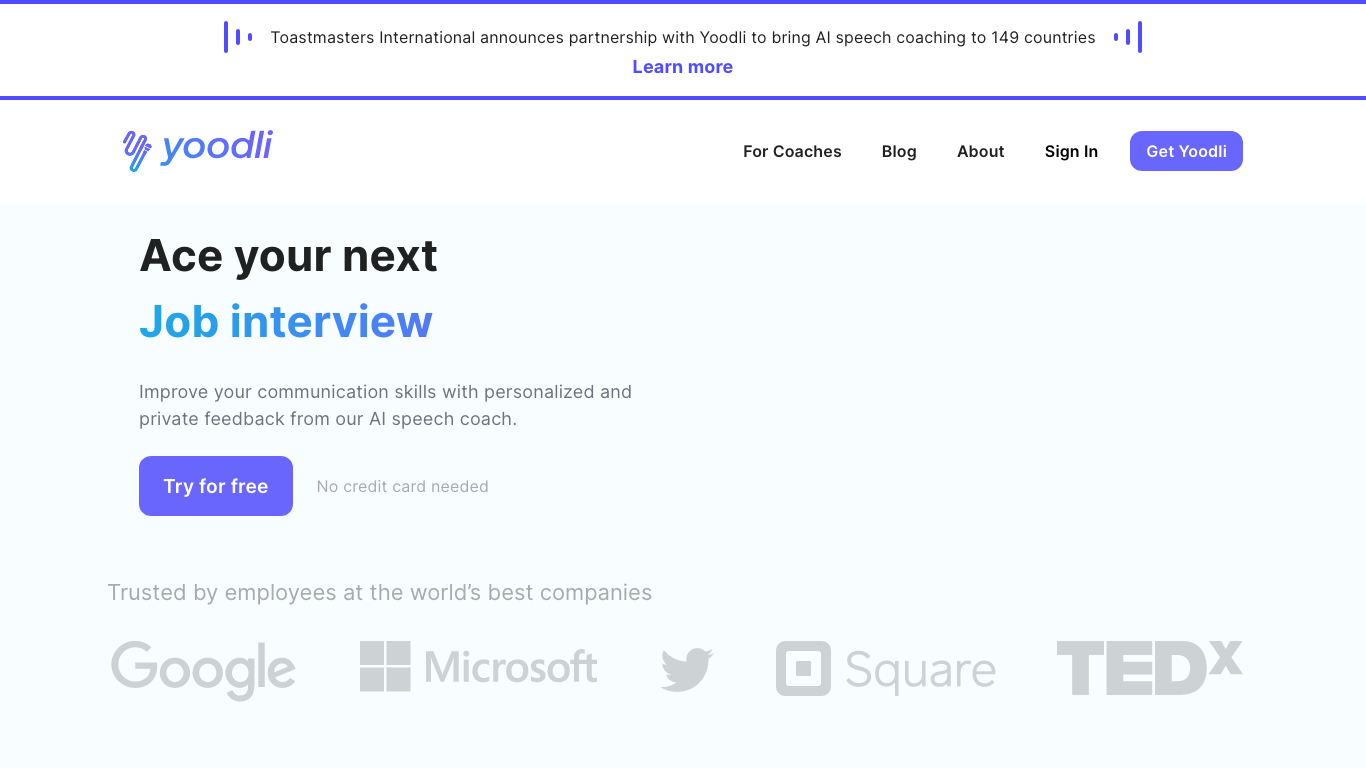Click the TEDx logo
The height and width of the screenshot is (768, 1366).
[1148, 668]
